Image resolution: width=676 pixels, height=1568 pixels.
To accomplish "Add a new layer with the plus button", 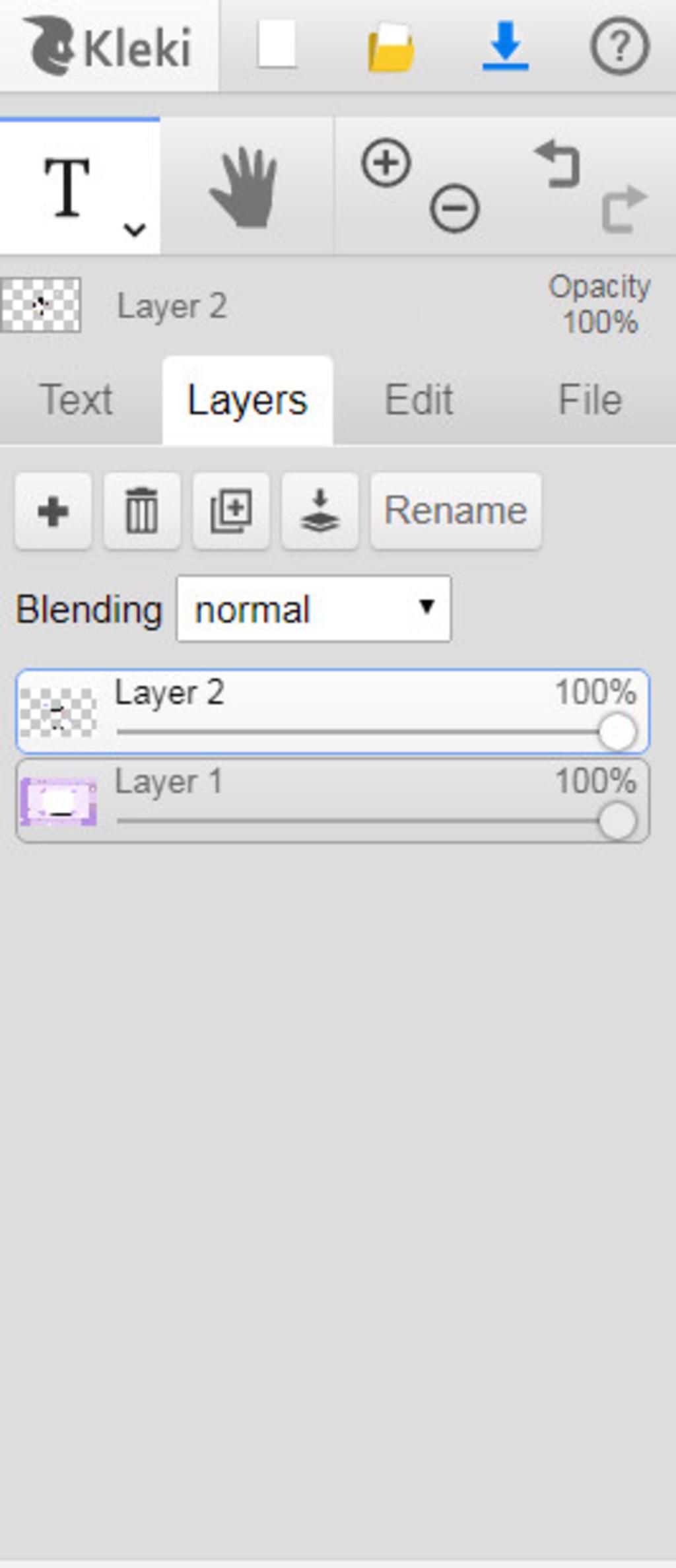I will click(x=53, y=511).
